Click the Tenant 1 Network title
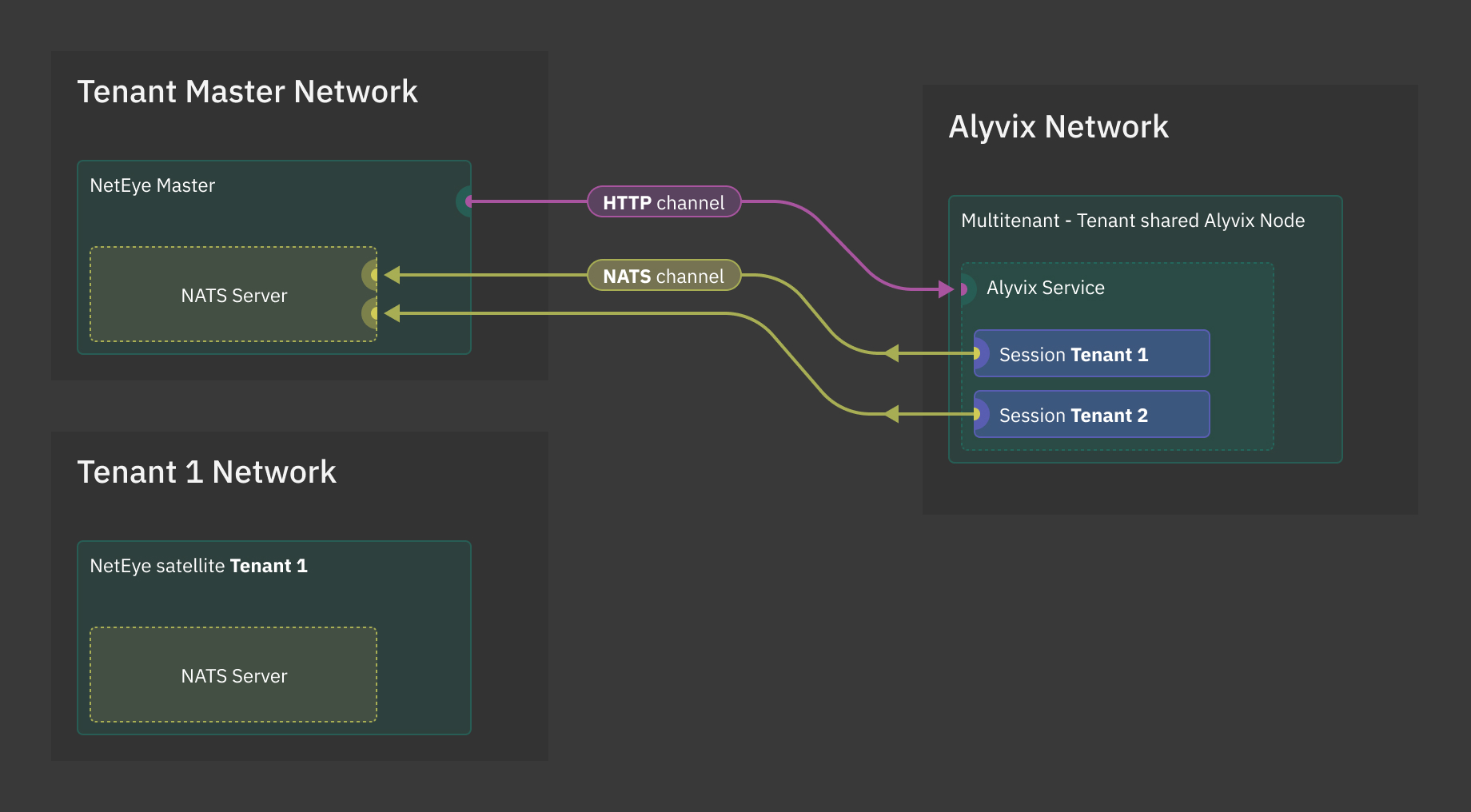 pyautogui.click(x=206, y=472)
